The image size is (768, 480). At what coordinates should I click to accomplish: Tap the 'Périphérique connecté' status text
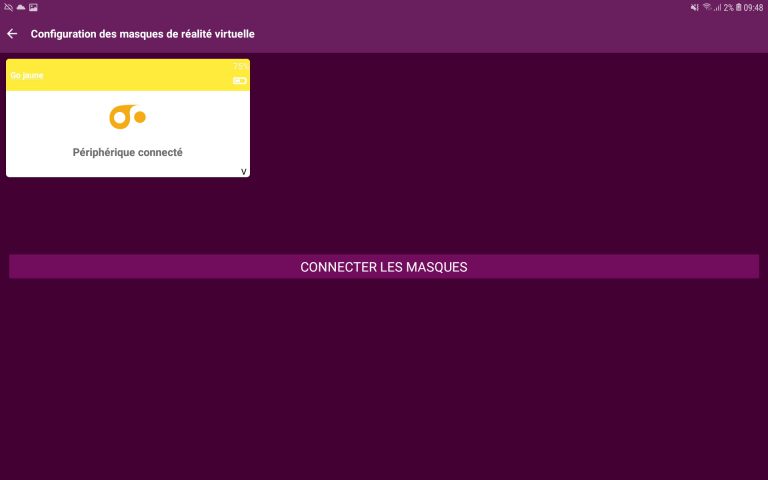tap(127, 152)
